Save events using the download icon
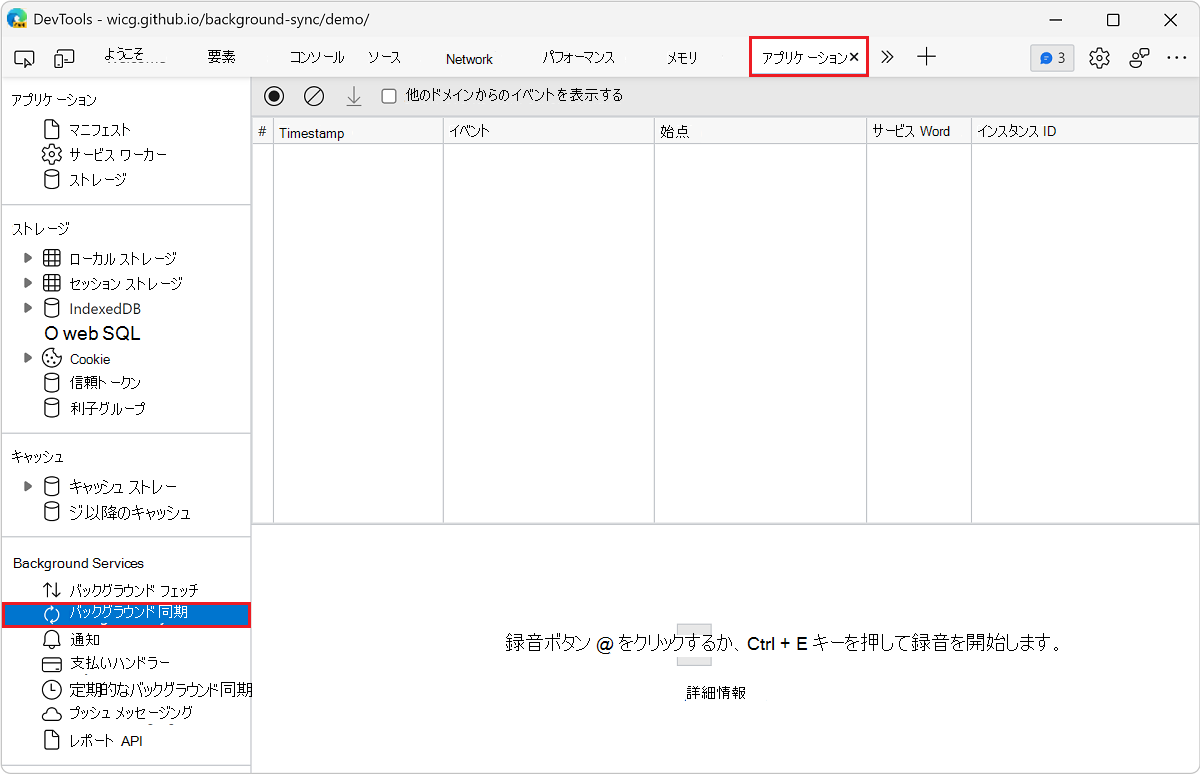Image resolution: width=1200 pixels, height=774 pixels. point(354,95)
